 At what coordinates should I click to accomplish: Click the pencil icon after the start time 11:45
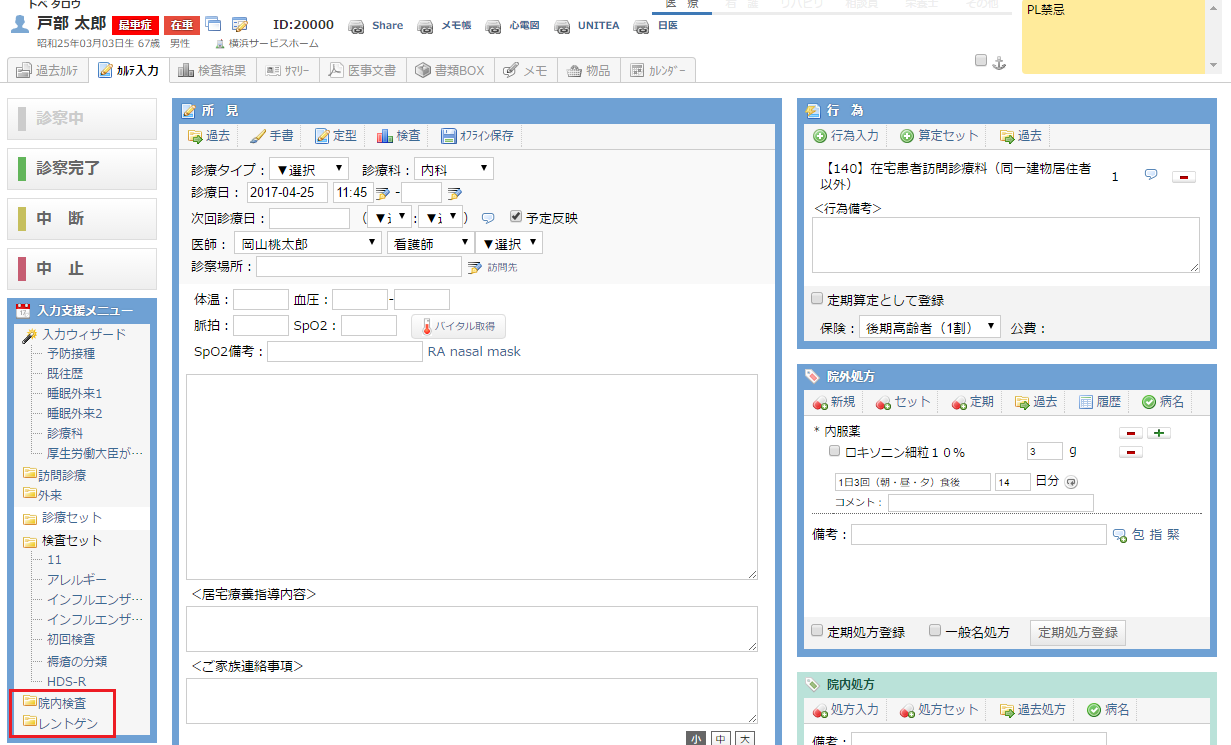382,193
